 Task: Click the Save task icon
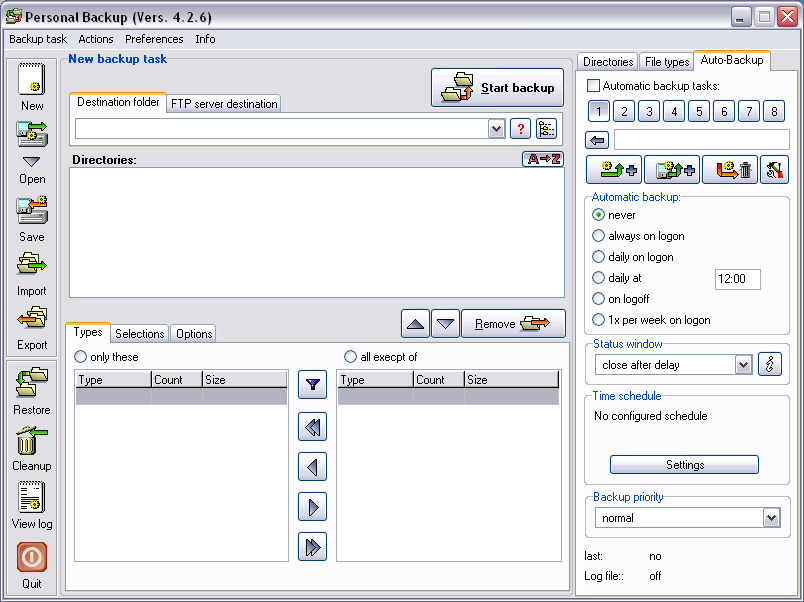coord(32,210)
